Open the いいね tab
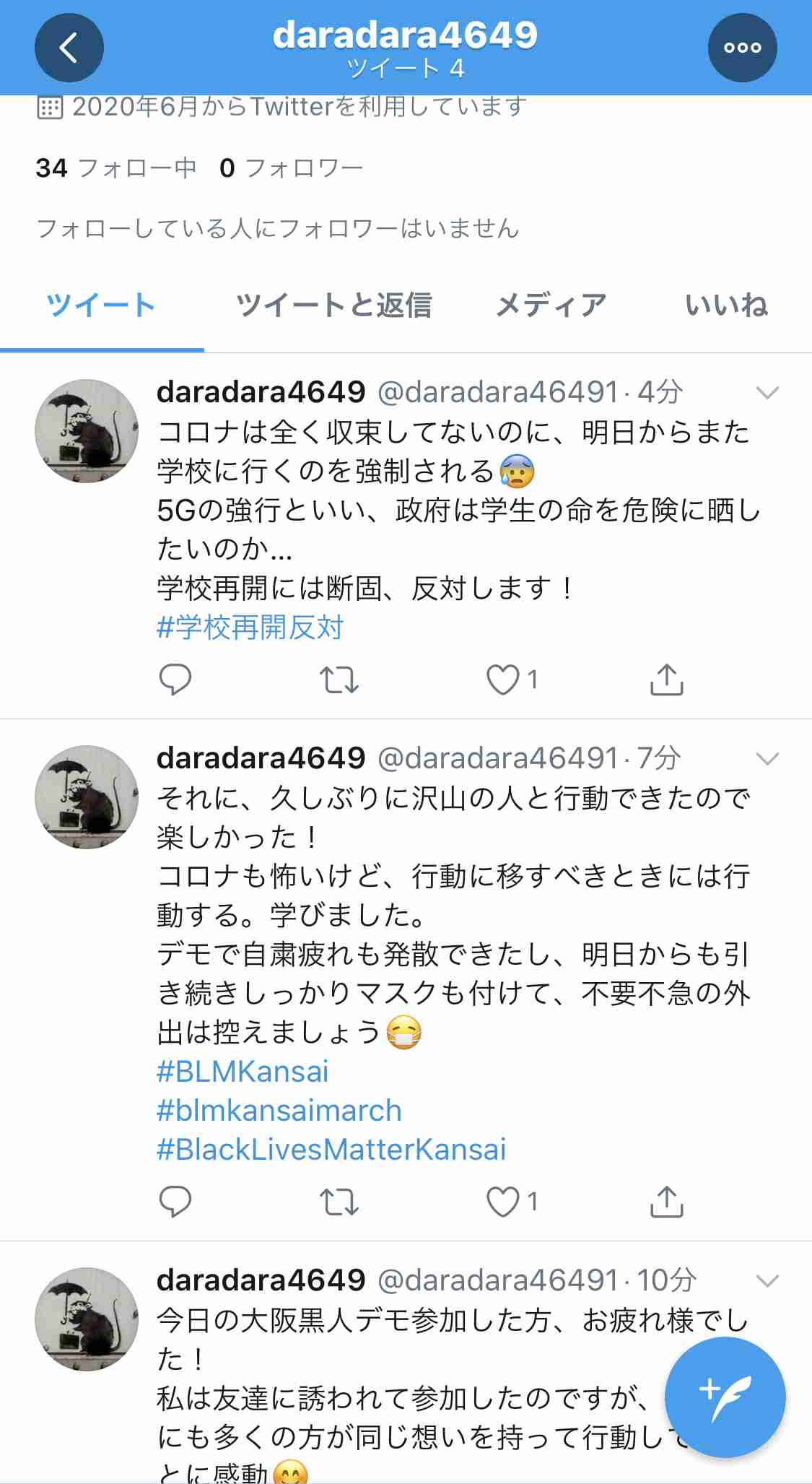The width and height of the screenshot is (812, 1484). (x=726, y=305)
